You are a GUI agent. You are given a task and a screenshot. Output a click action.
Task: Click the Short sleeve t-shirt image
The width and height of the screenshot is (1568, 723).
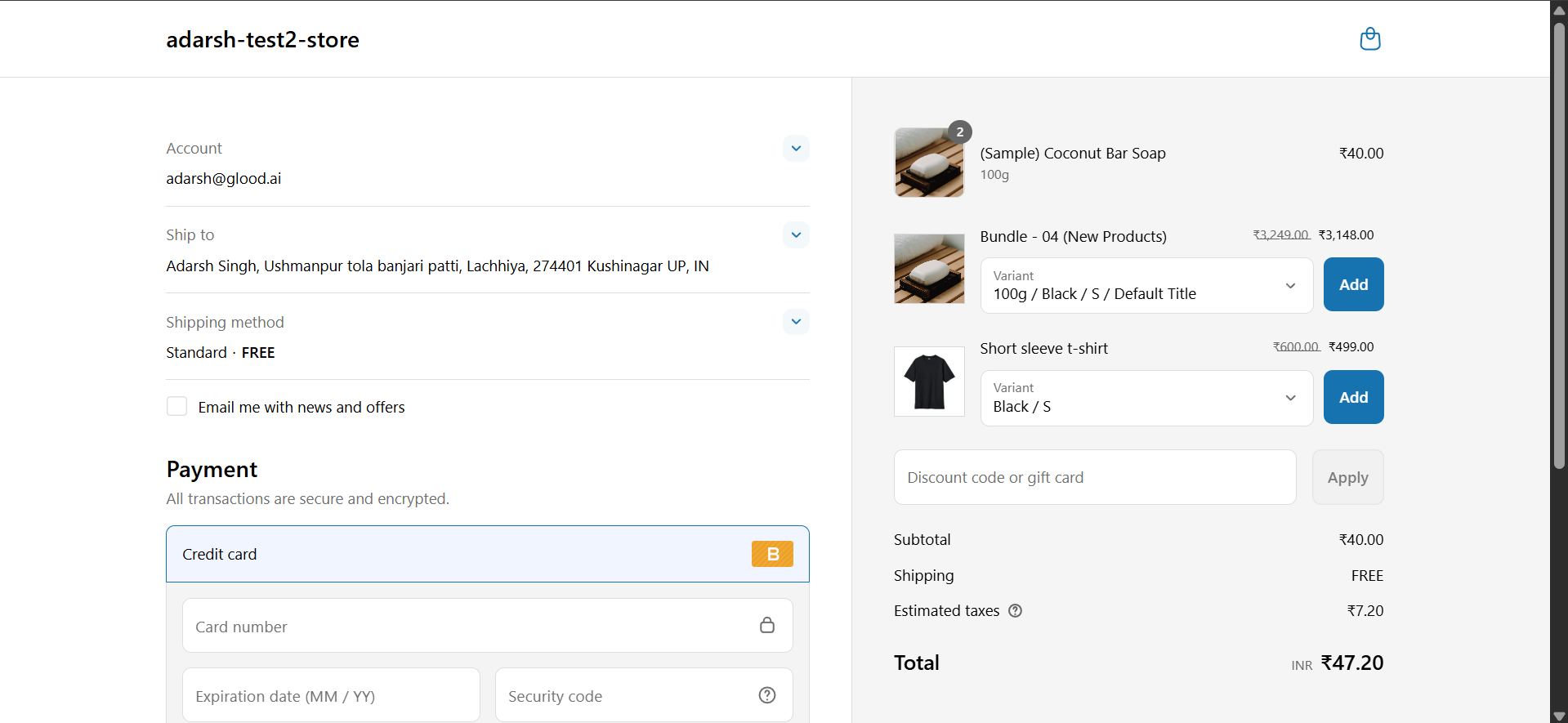coord(929,382)
